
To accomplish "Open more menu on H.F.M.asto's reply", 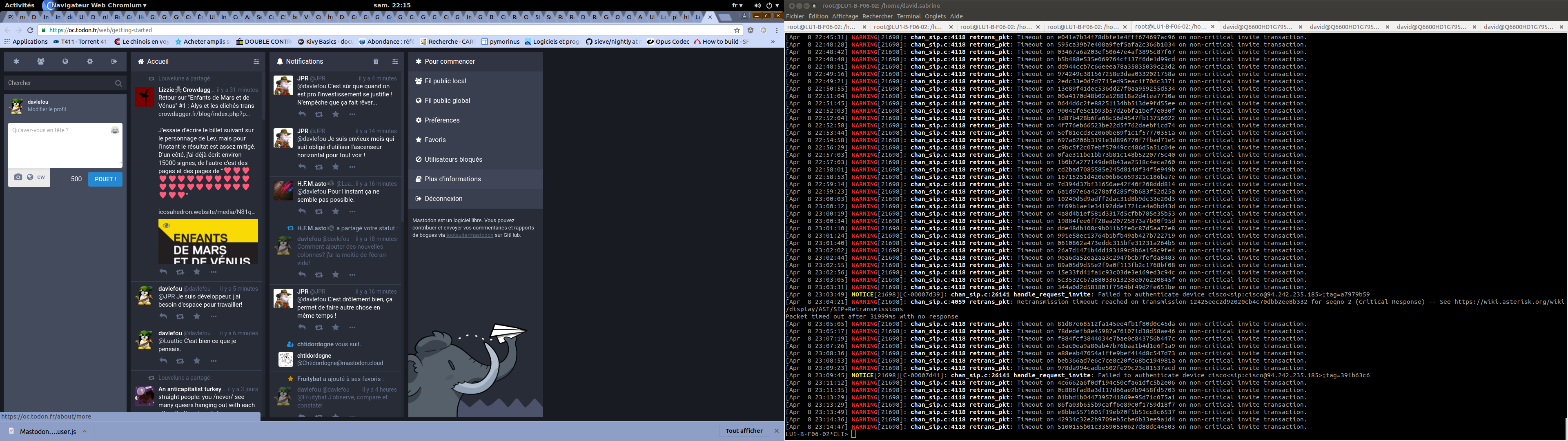I will [352, 212].
